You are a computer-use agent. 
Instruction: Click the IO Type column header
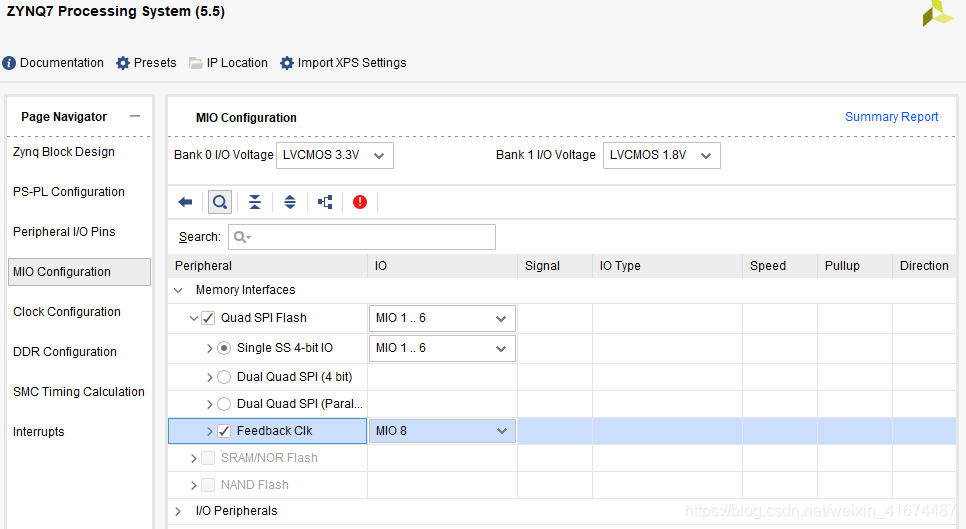(x=668, y=266)
